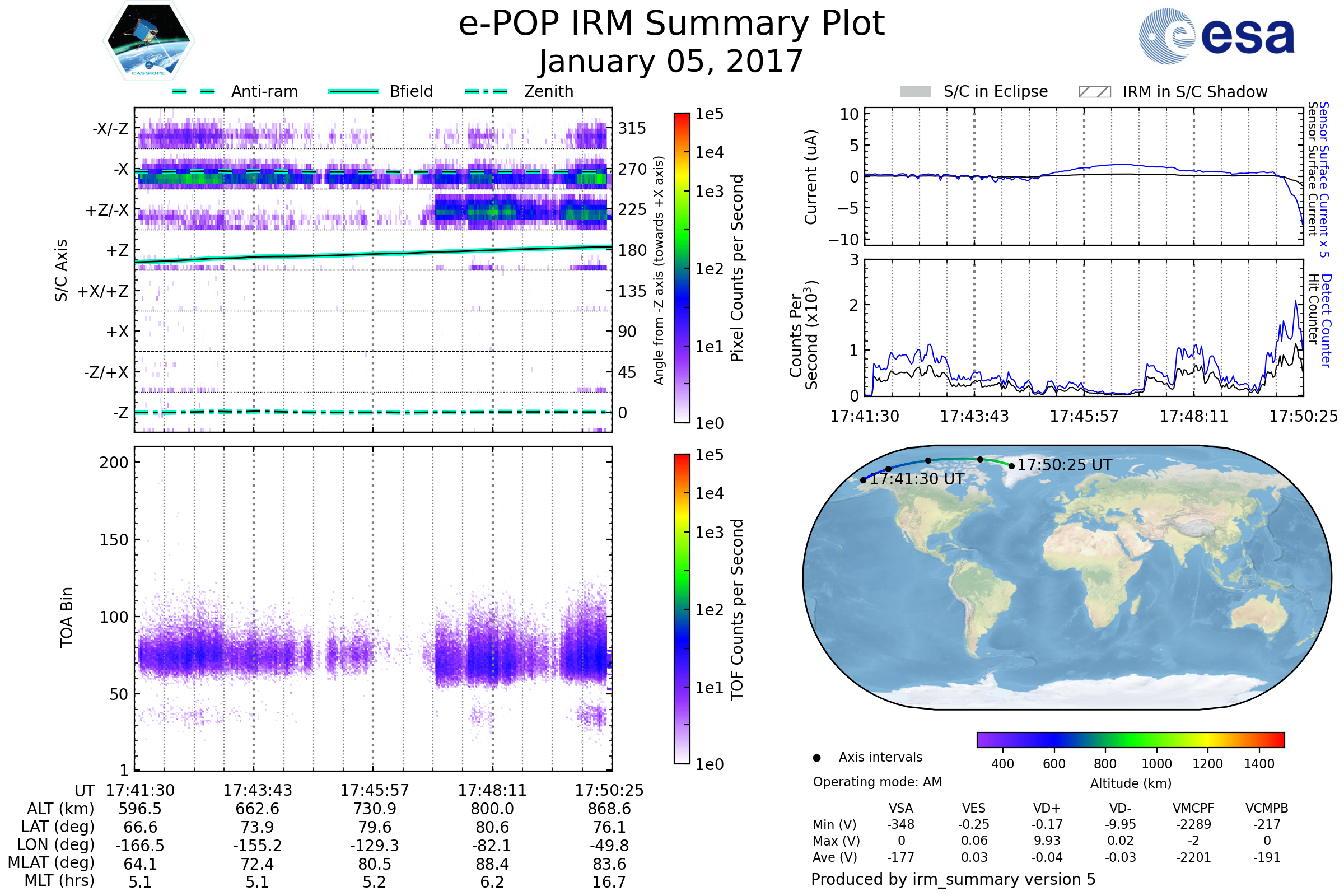Click the 17:50:25 UT map label

point(1064,465)
